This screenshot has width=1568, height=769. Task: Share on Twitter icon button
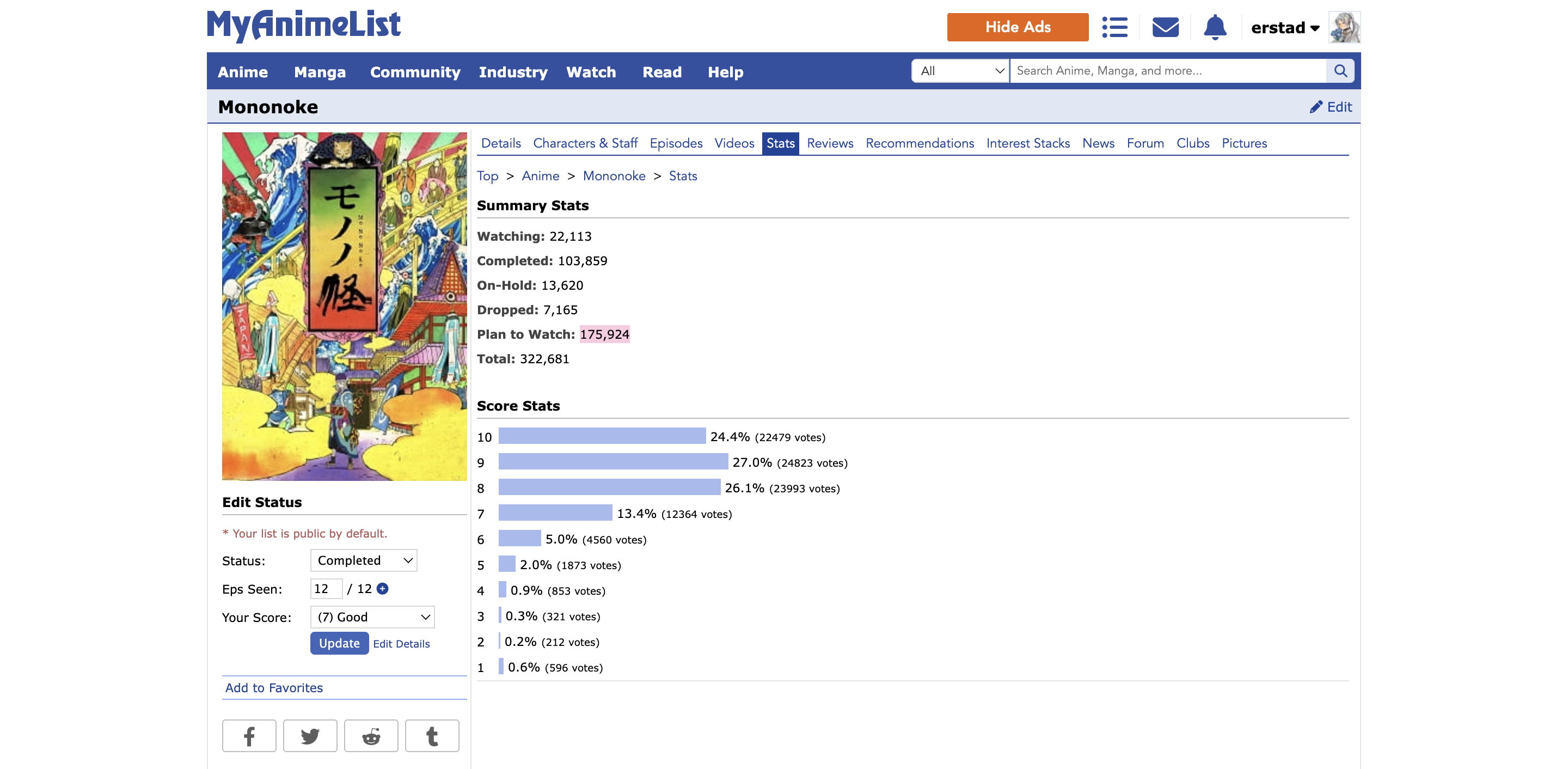(x=310, y=736)
